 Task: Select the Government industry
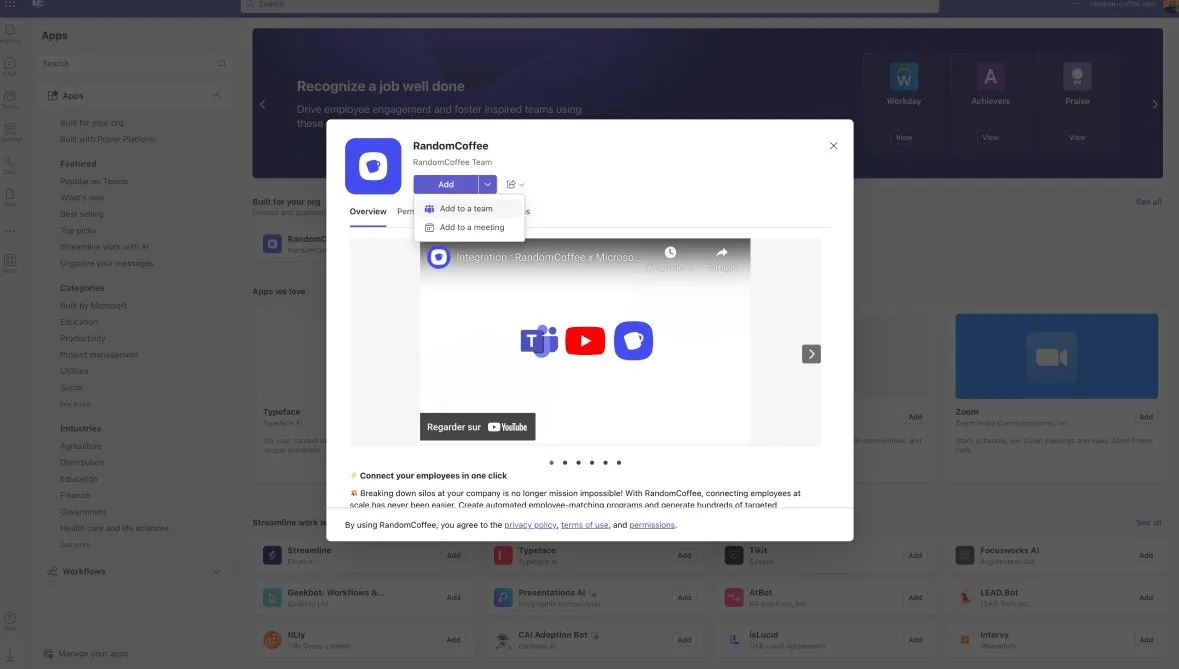(x=83, y=512)
